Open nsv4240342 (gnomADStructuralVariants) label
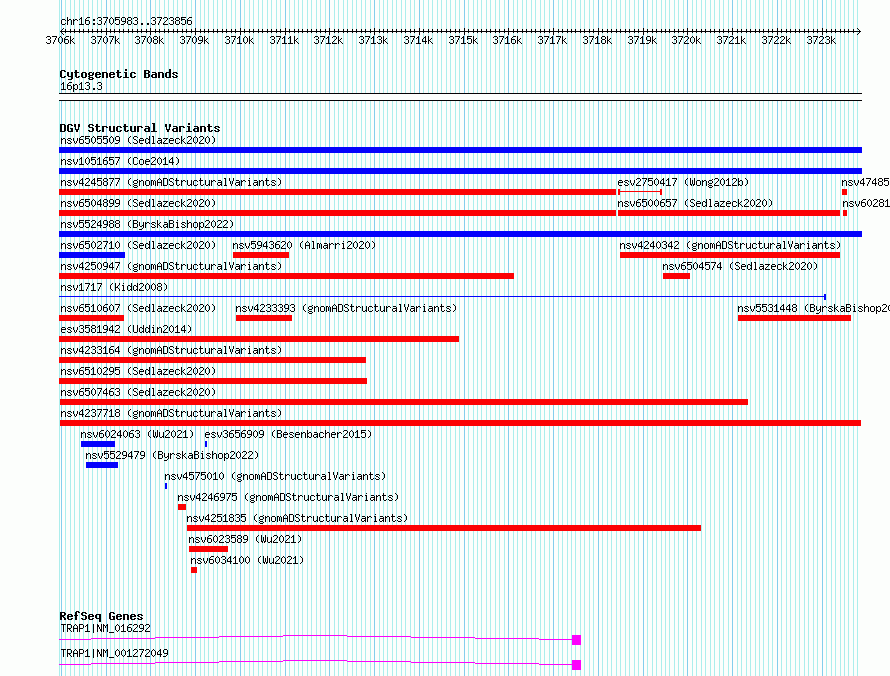Image resolution: width=890 pixels, height=676 pixels. (730, 245)
